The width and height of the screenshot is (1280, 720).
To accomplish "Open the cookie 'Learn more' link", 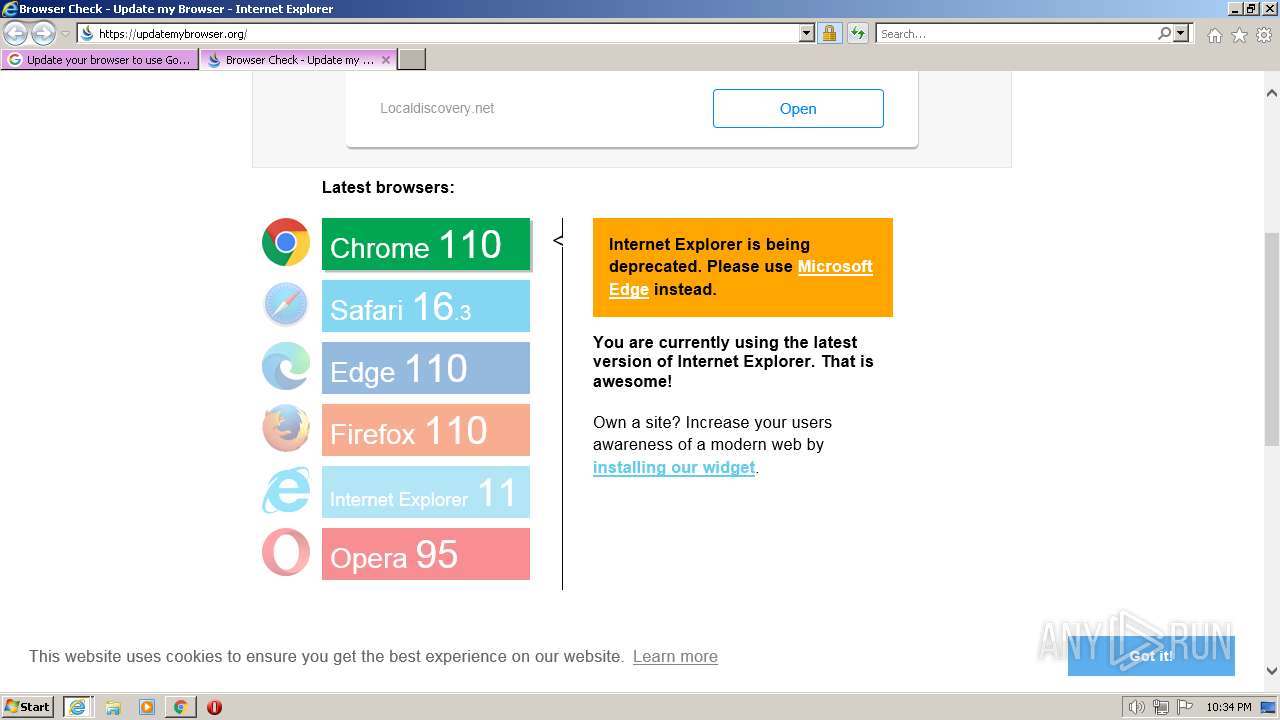I will pyautogui.click(x=675, y=656).
